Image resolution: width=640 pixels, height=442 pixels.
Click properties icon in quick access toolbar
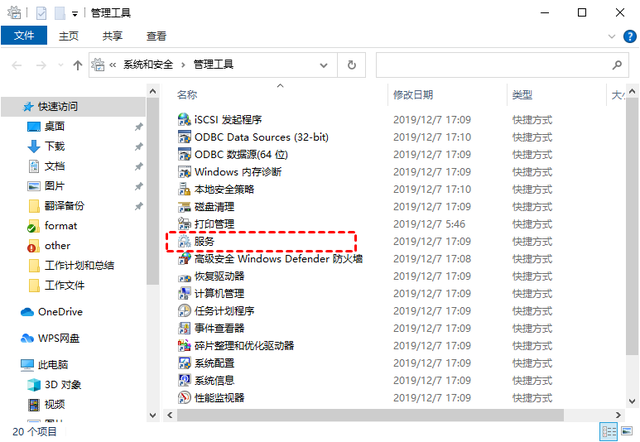click(41, 13)
